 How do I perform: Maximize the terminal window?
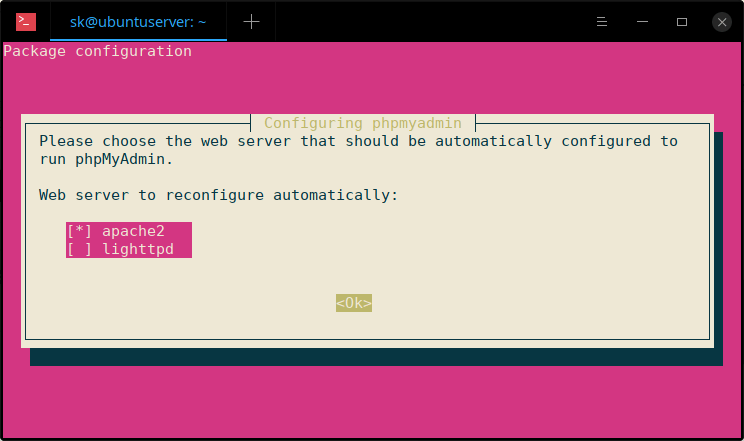tap(682, 21)
